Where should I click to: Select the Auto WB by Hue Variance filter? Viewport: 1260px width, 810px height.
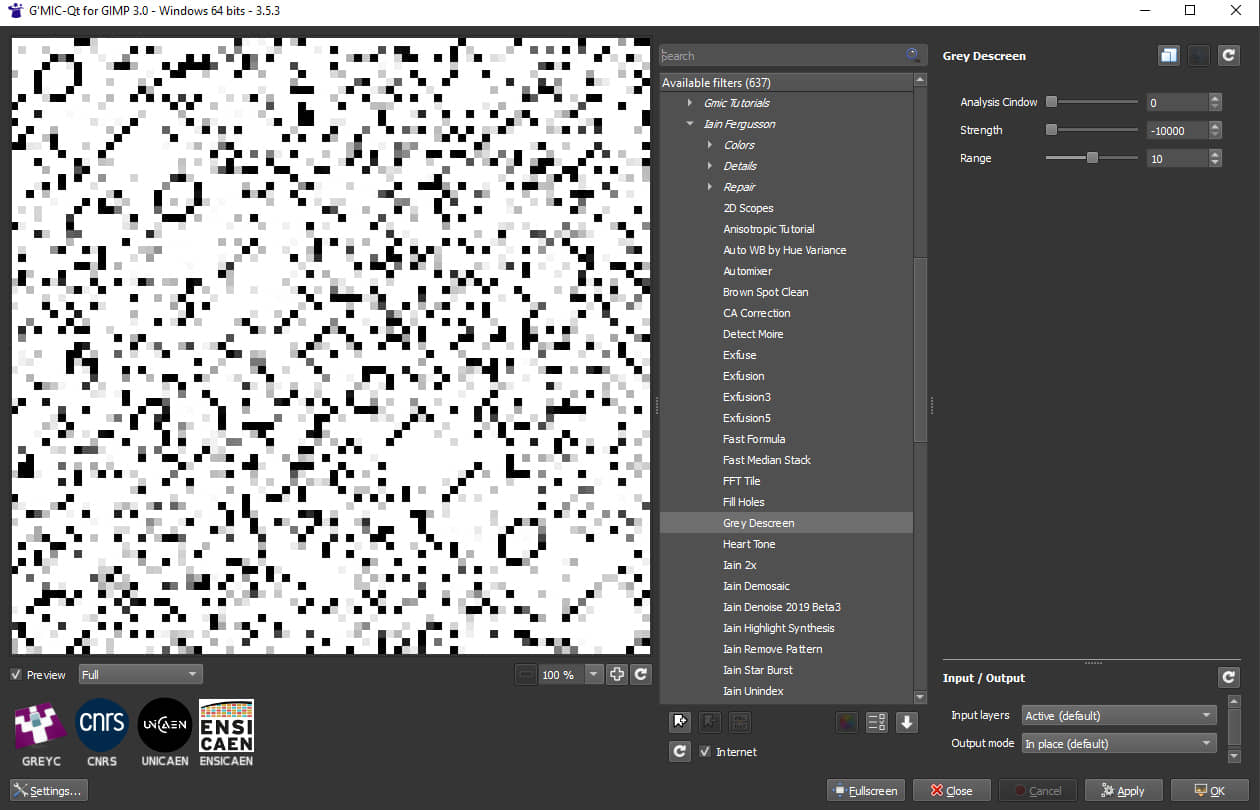785,250
